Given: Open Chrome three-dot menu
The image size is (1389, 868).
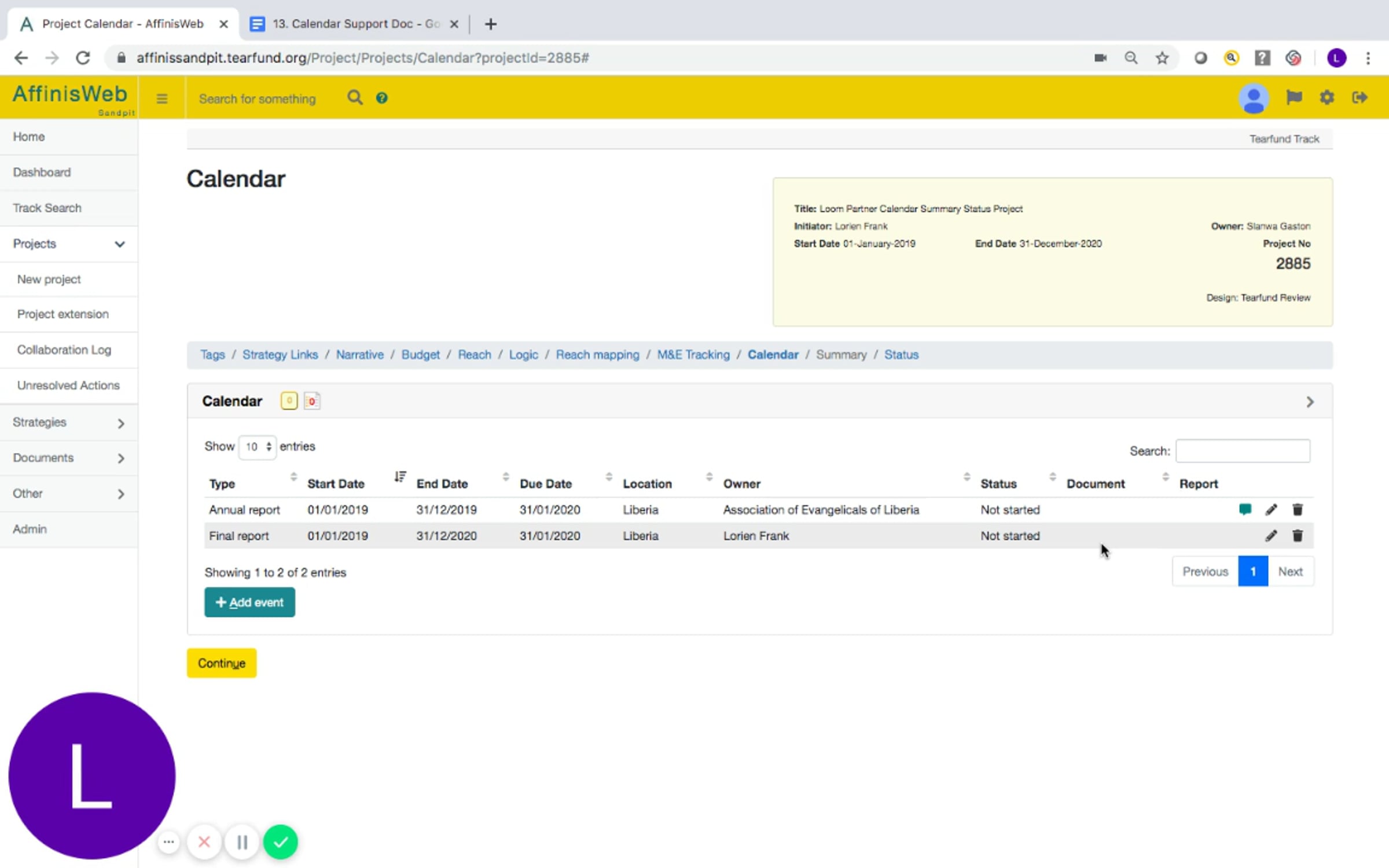Looking at the screenshot, I should [x=1368, y=58].
